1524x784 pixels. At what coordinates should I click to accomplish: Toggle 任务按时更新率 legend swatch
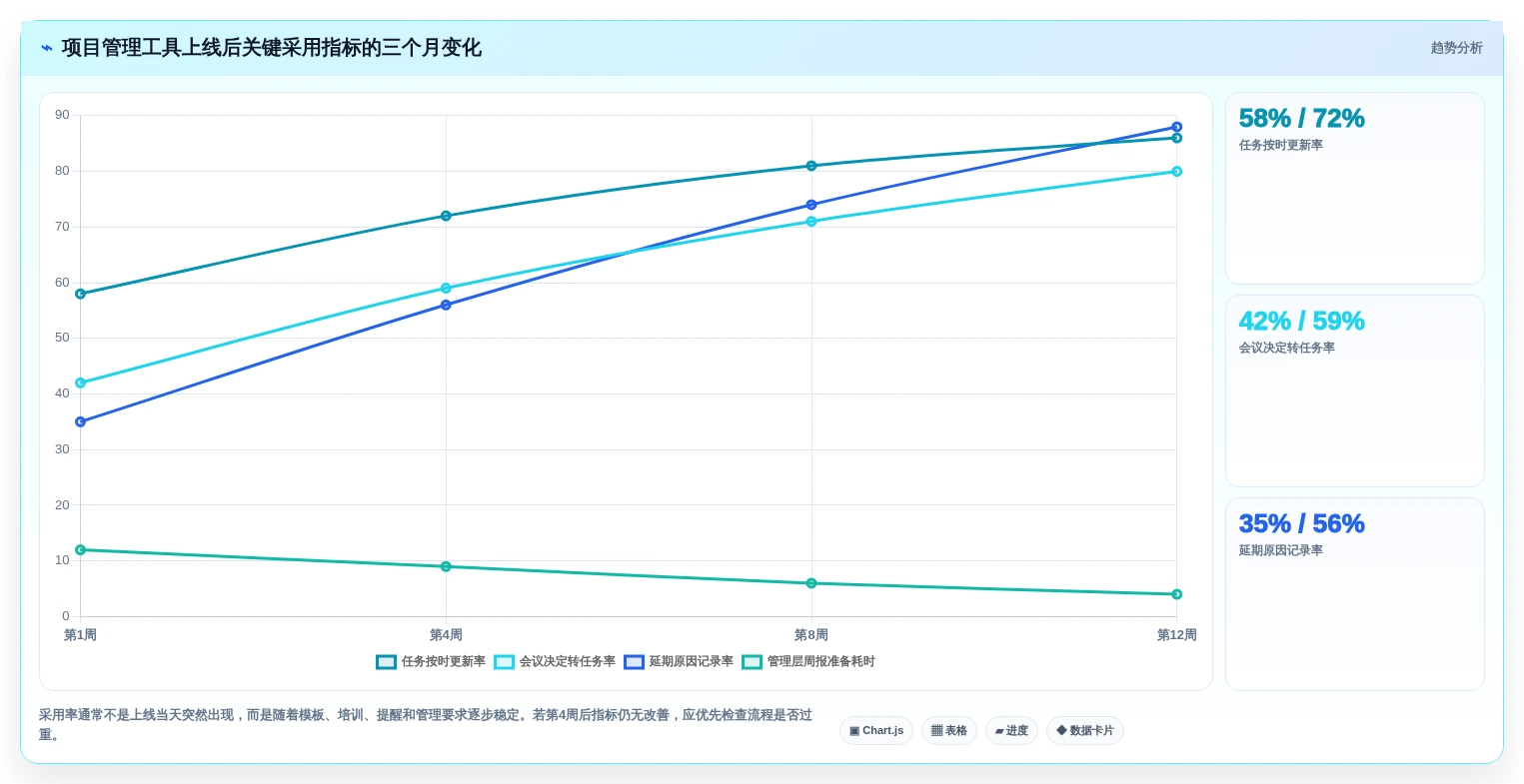386,662
